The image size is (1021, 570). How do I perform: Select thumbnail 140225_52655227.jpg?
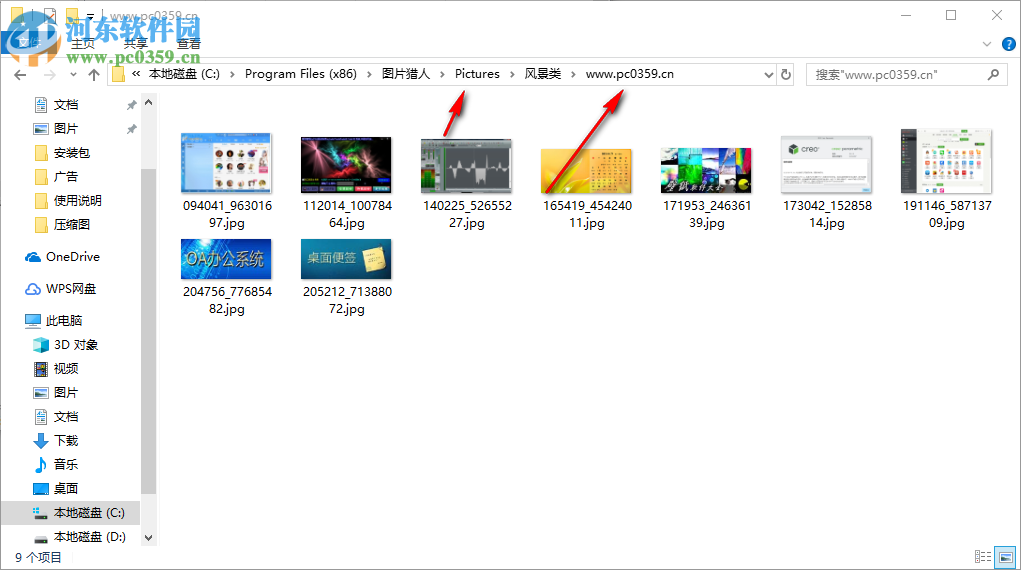point(466,166)
